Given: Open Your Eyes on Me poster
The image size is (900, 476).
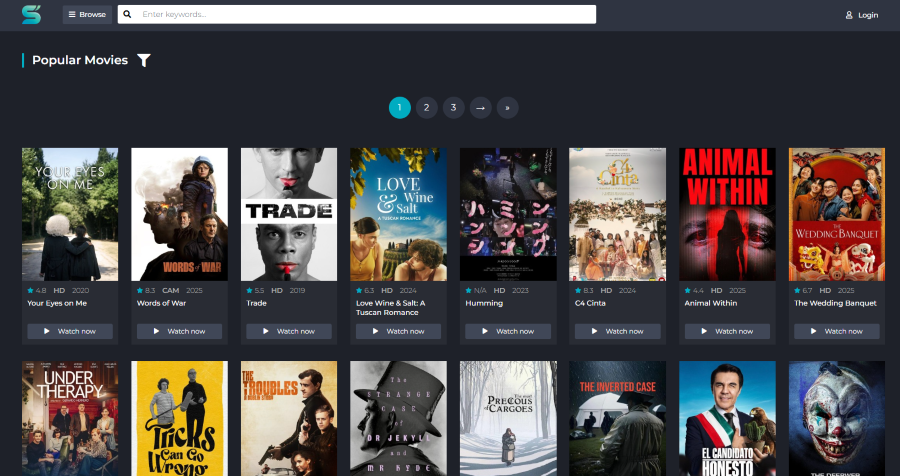Looking at the screenshot, I should point(70,214).
